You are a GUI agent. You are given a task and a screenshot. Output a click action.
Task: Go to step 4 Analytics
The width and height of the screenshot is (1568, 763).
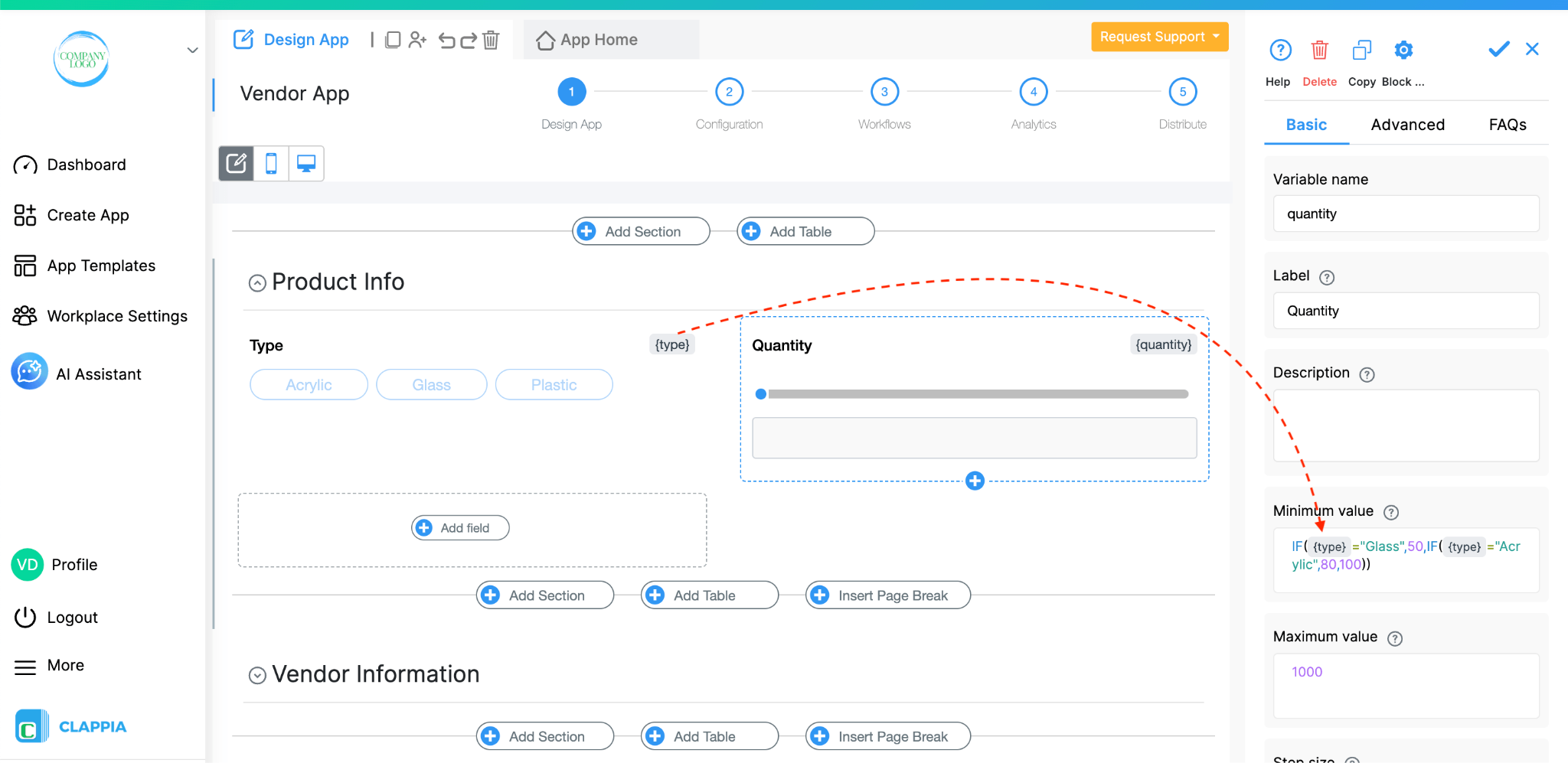[1034, 92]
